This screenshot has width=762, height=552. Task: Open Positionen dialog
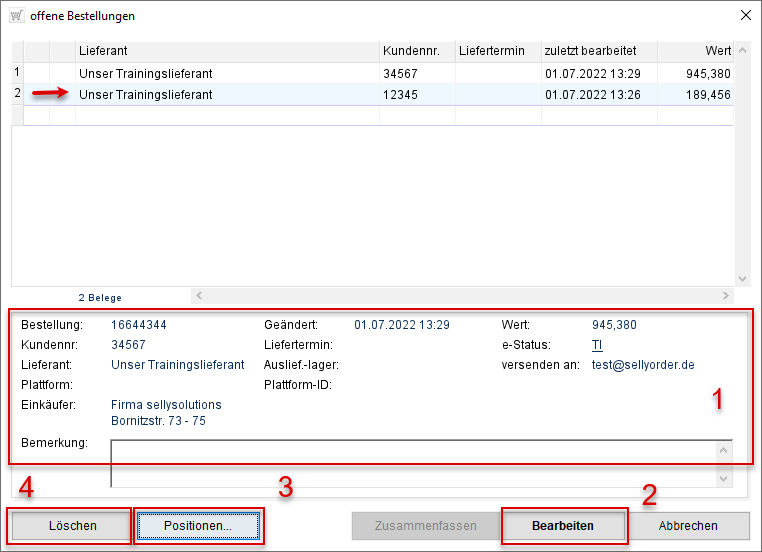click(x=198, y=525)
